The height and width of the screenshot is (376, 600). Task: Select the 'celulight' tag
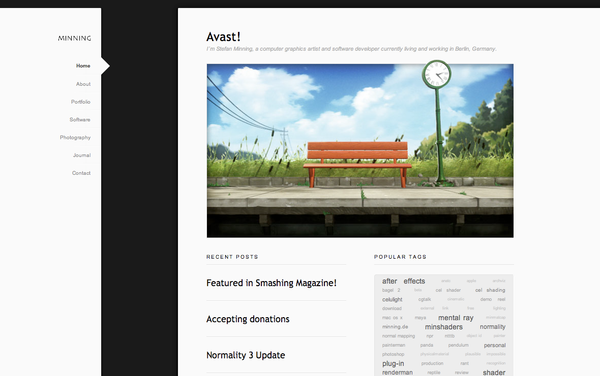(392, 299)
